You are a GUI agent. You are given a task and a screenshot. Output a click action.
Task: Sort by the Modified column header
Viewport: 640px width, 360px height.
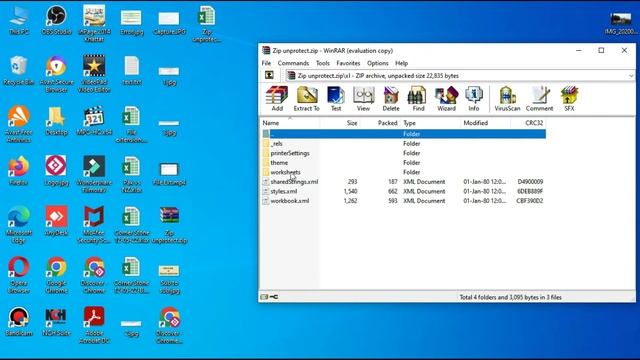[x=486, y=123]
